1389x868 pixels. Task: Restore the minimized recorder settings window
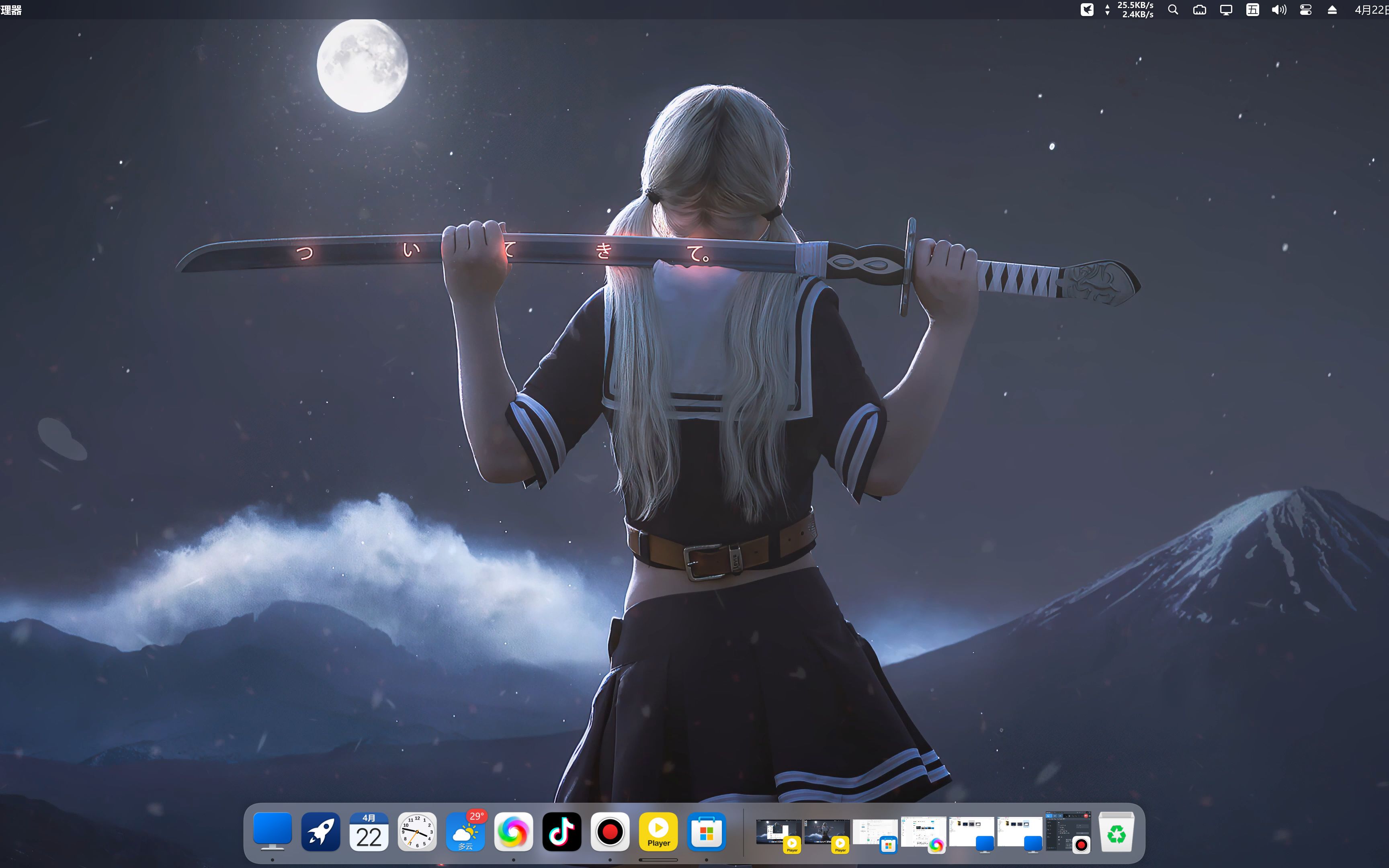click(x=1067, y=831)
